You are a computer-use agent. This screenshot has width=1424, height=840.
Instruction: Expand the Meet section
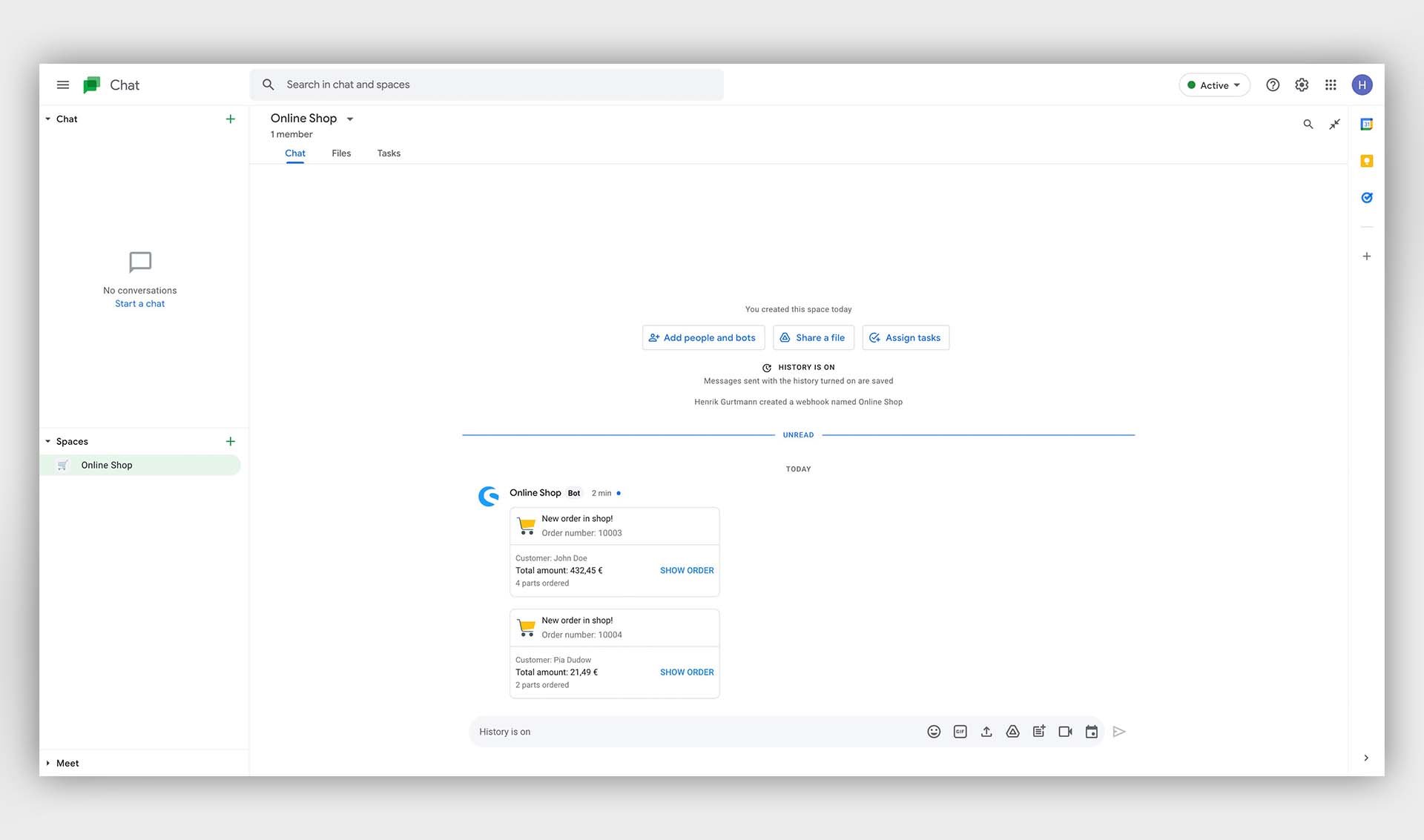(x=48, y=763)
